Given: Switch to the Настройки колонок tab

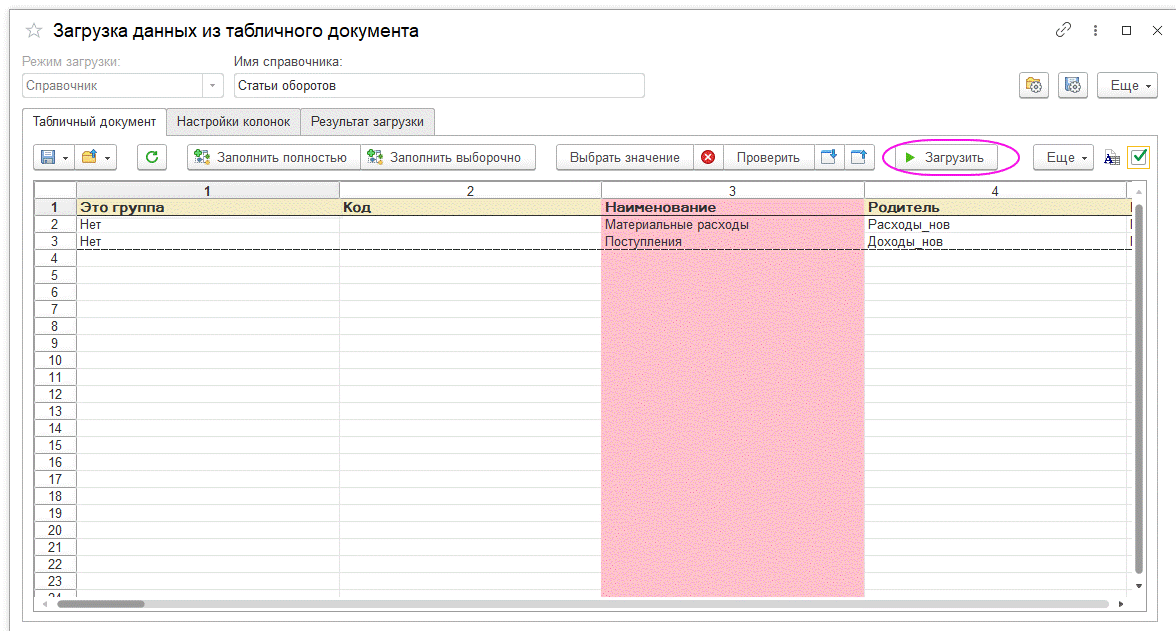Looking at the screenshot, I should (233, 122).
